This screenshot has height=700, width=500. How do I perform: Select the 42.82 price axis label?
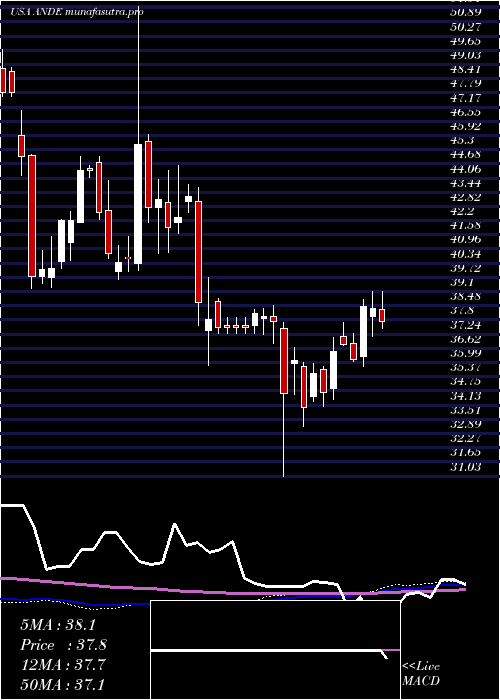pos(465,197)
